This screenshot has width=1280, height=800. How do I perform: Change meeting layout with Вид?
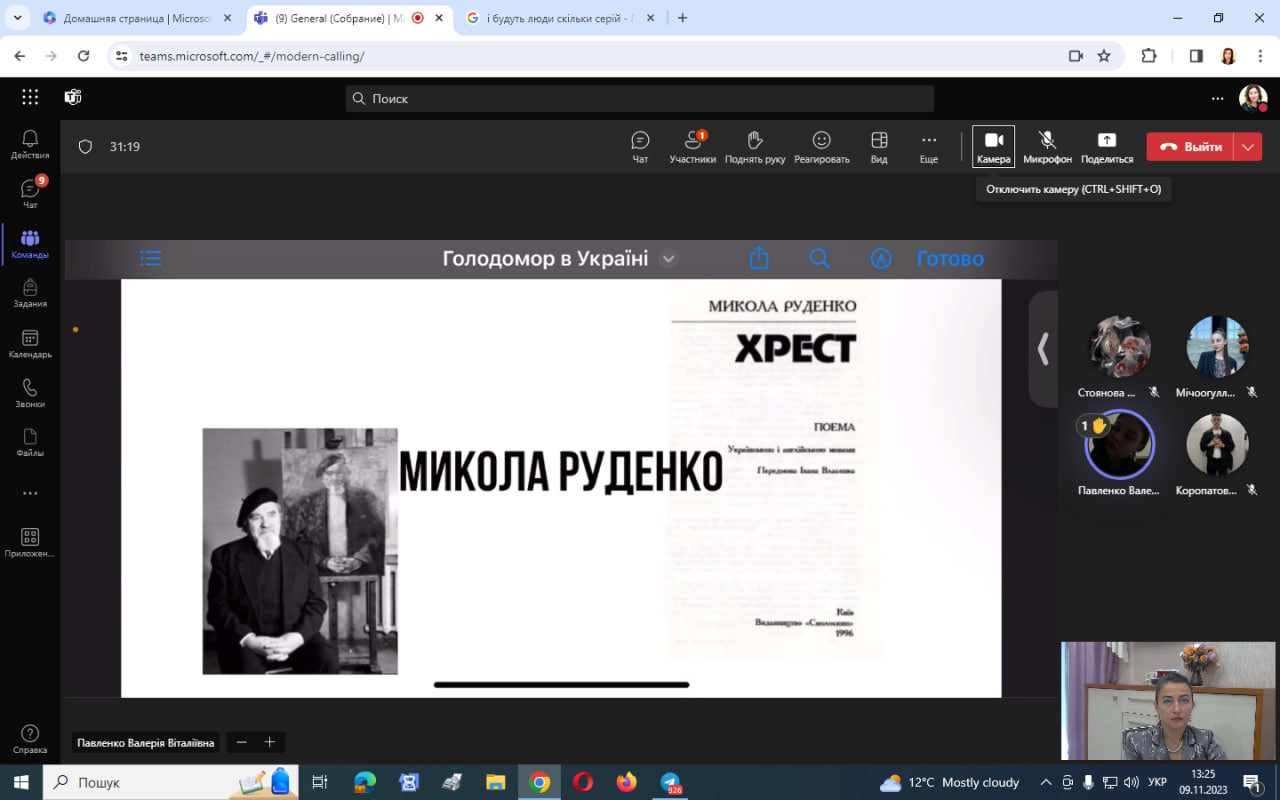tap(879, 147)
